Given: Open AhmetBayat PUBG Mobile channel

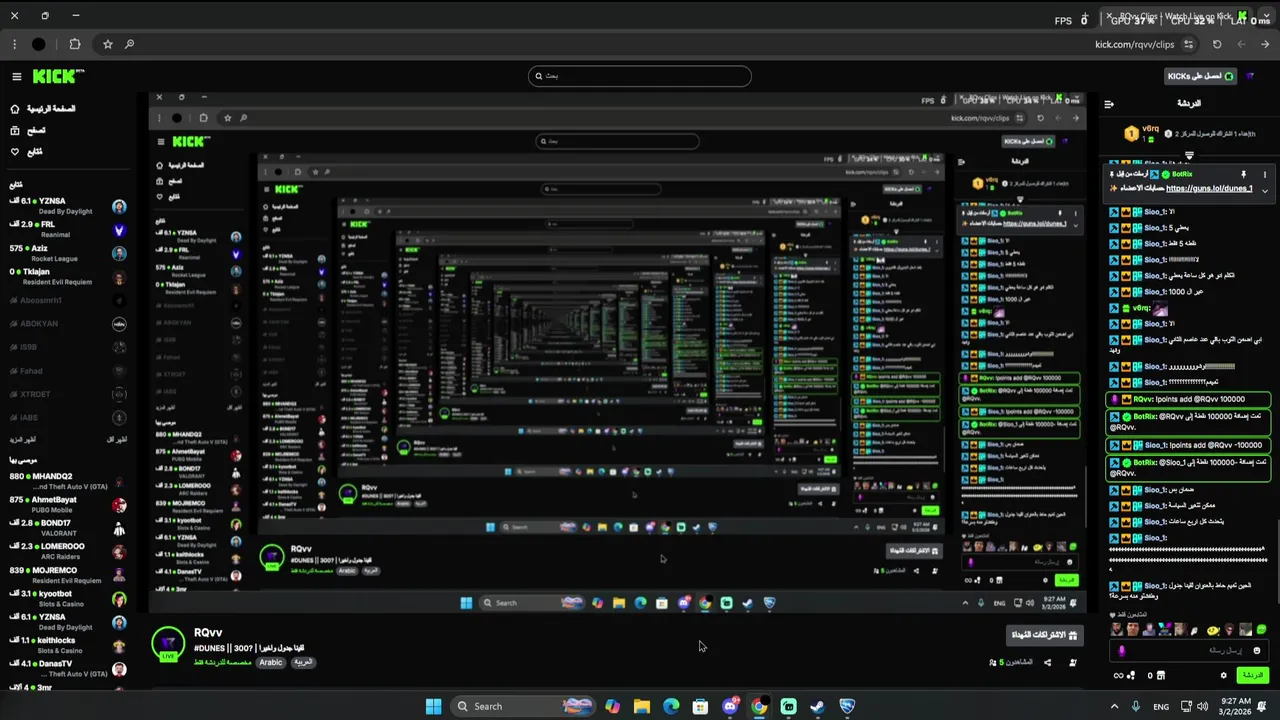Looking at the screenshot, I should [x=66, y=504].
